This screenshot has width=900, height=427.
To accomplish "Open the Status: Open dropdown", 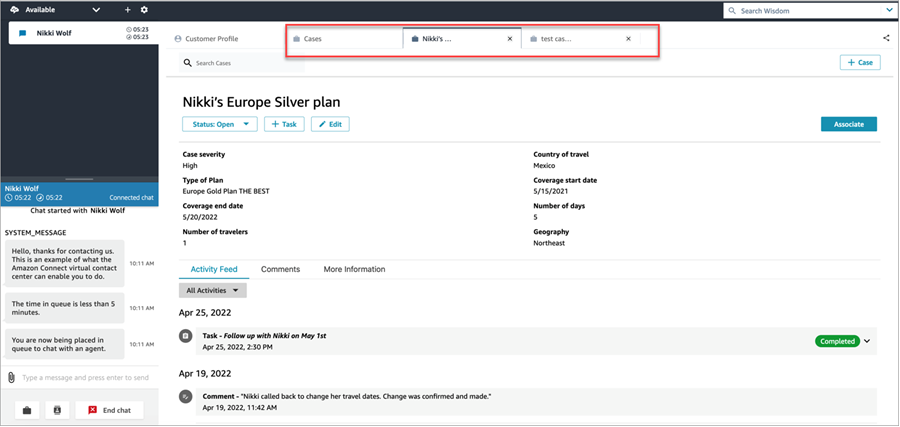I will pos(219,124).
